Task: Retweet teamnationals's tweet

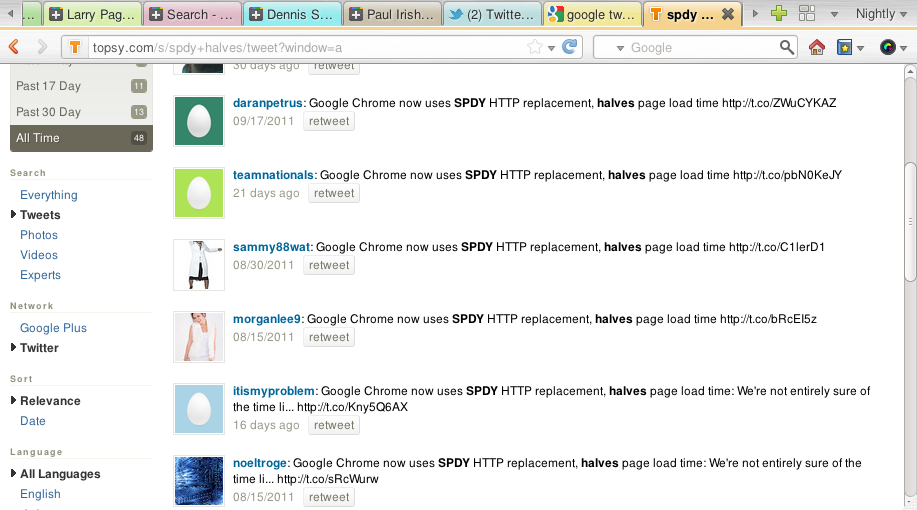Action: (334, 193)
